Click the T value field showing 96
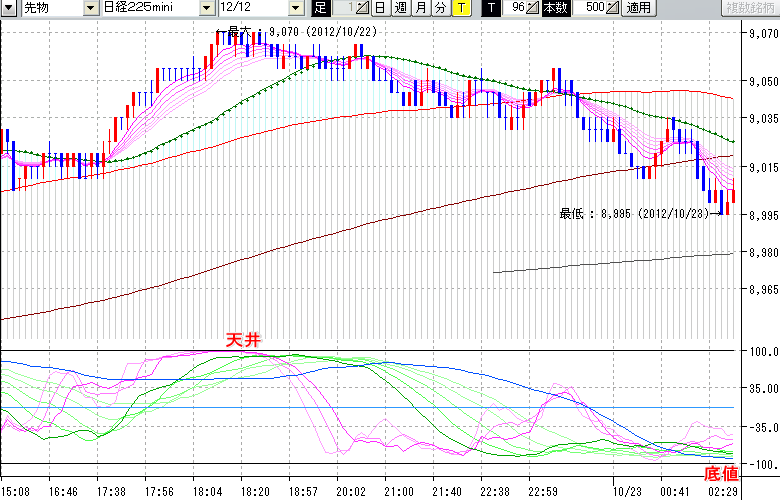 514,8
